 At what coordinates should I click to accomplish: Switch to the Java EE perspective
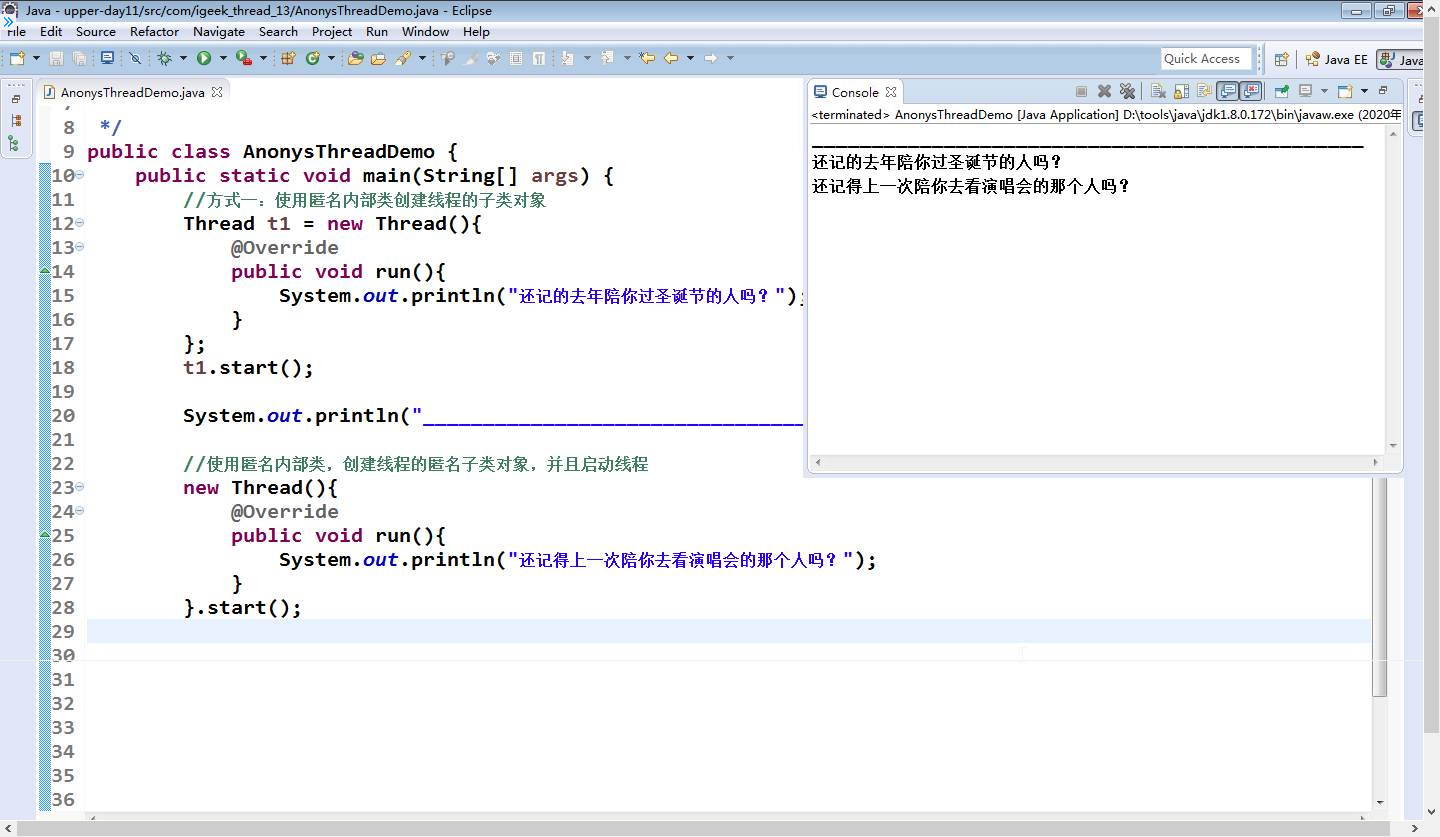[x=1336, y=59]
